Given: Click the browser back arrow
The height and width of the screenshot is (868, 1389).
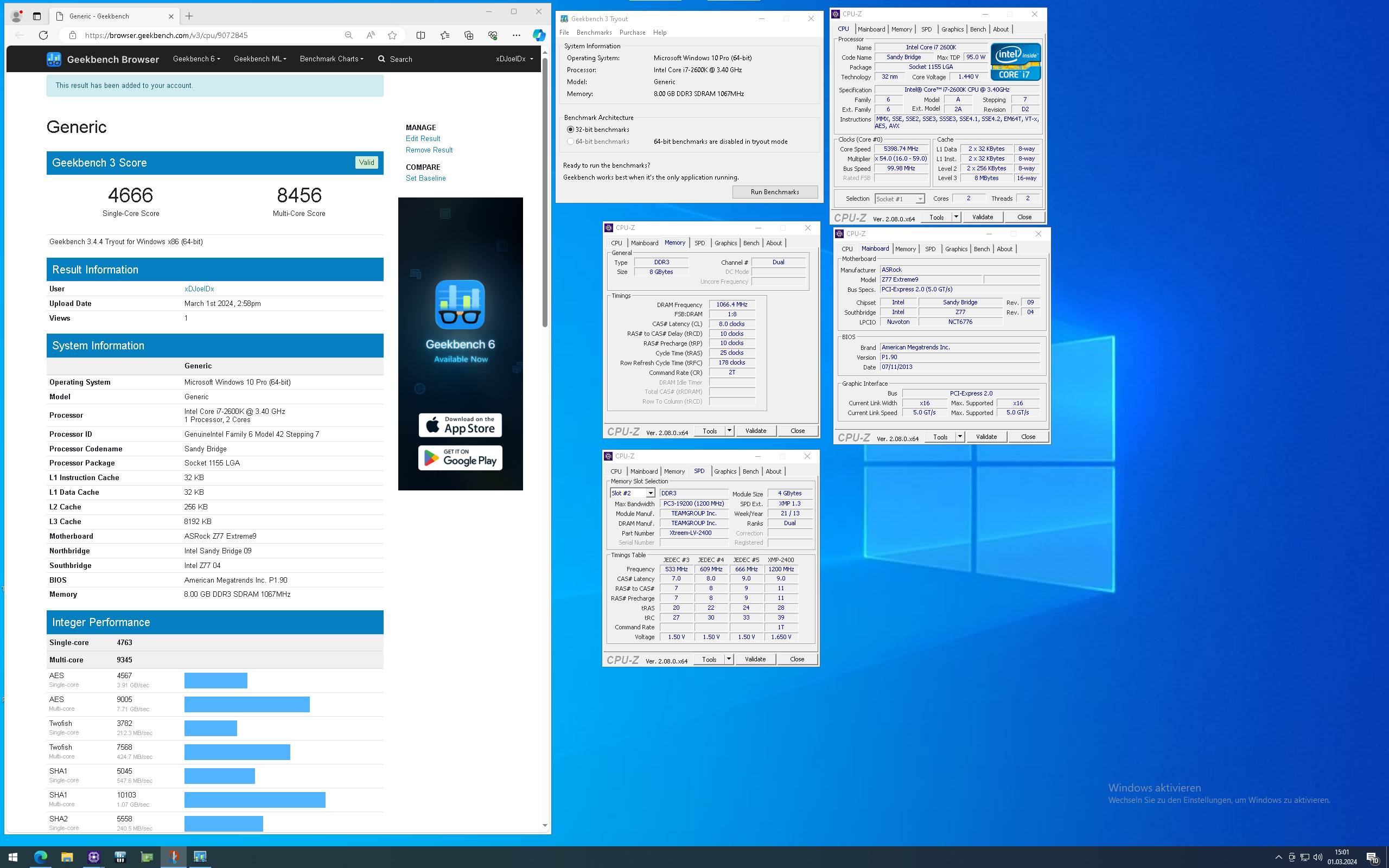Looking at the screenshot, I should pos(20,35).
